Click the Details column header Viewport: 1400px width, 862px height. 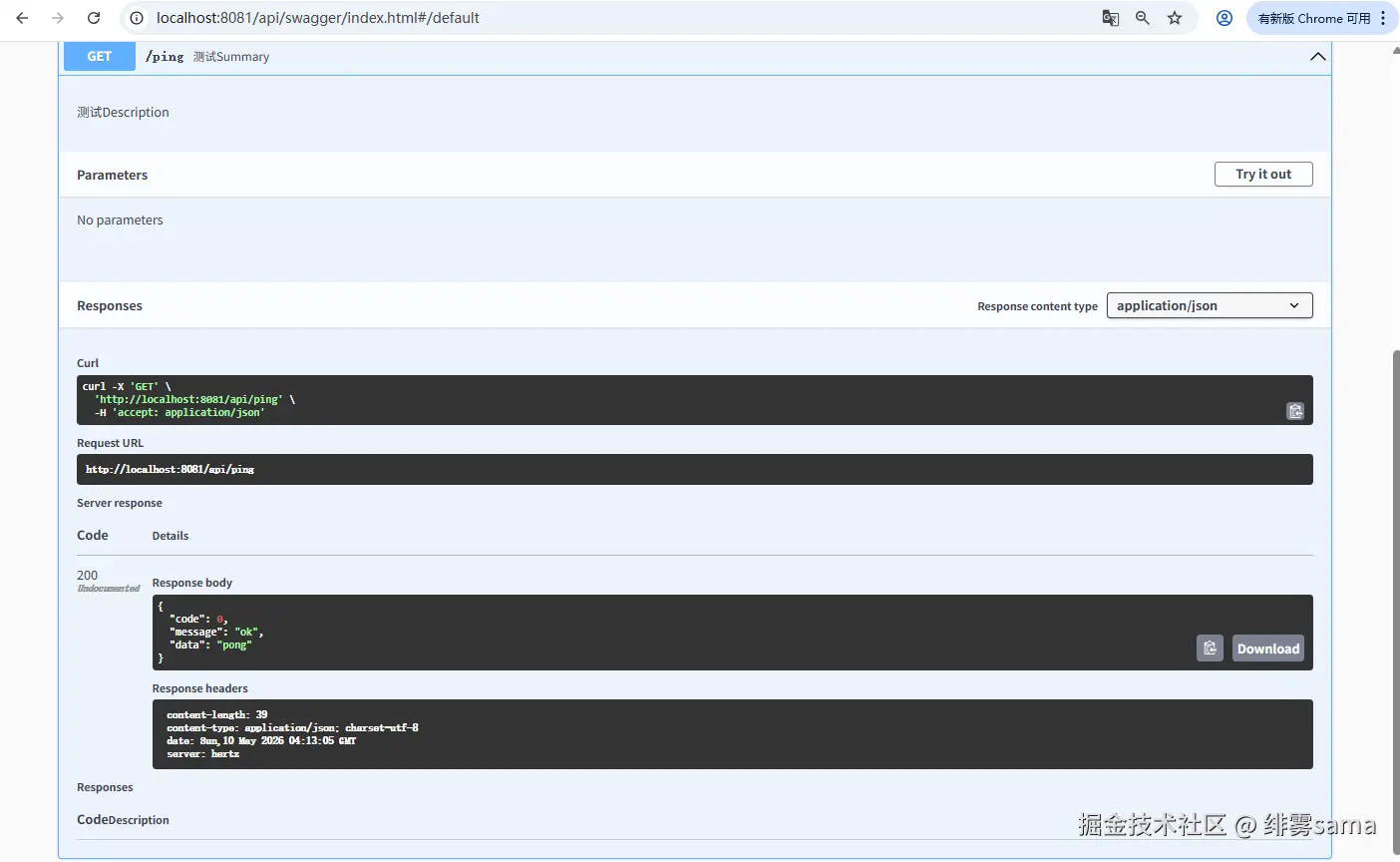pos(171,536)
